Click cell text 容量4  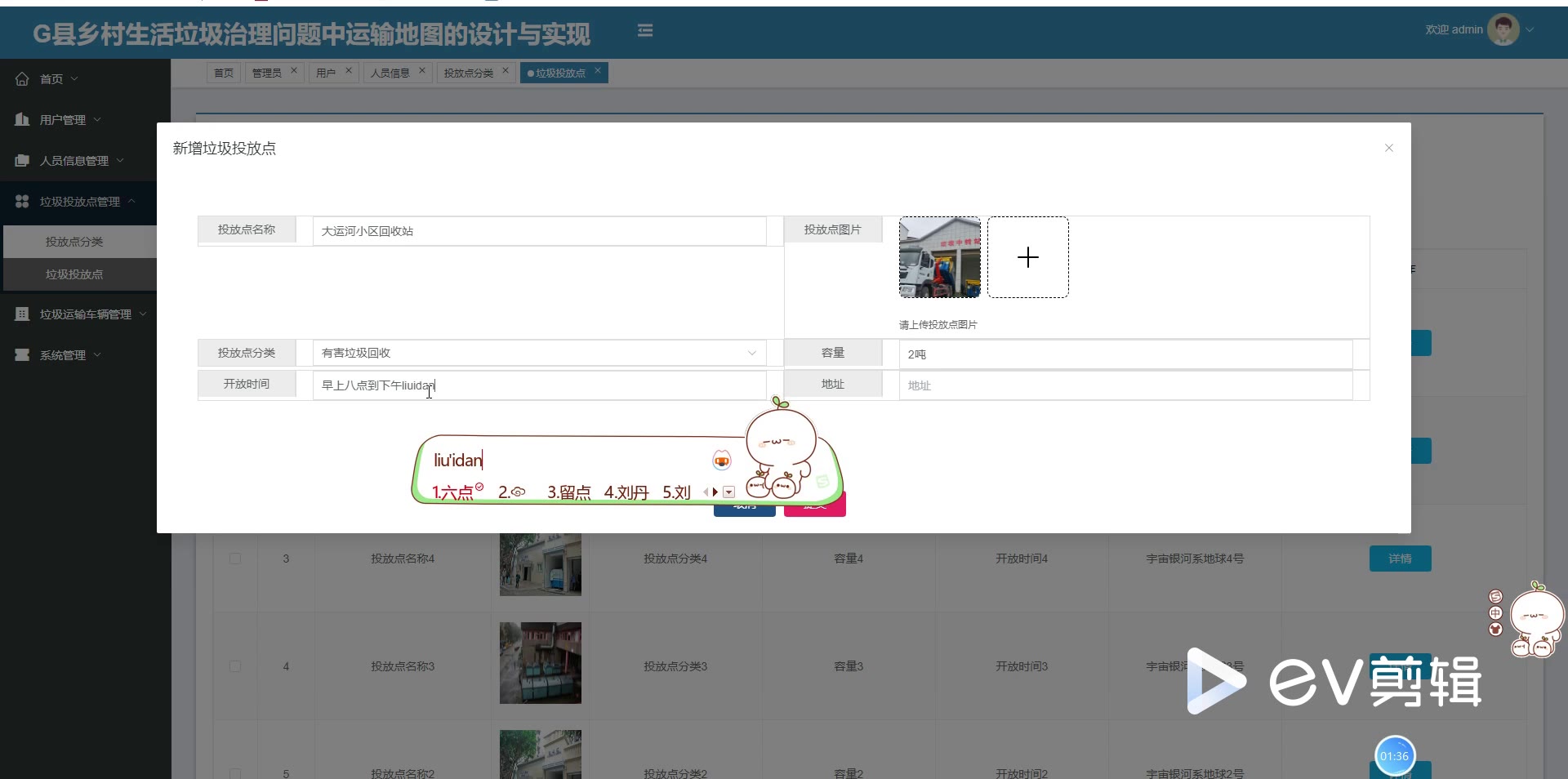[849, 559]
